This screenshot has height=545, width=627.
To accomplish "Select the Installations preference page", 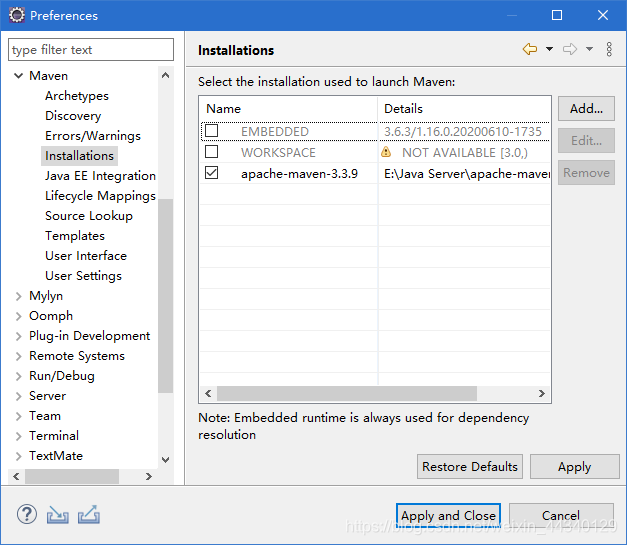I will 79,156.
